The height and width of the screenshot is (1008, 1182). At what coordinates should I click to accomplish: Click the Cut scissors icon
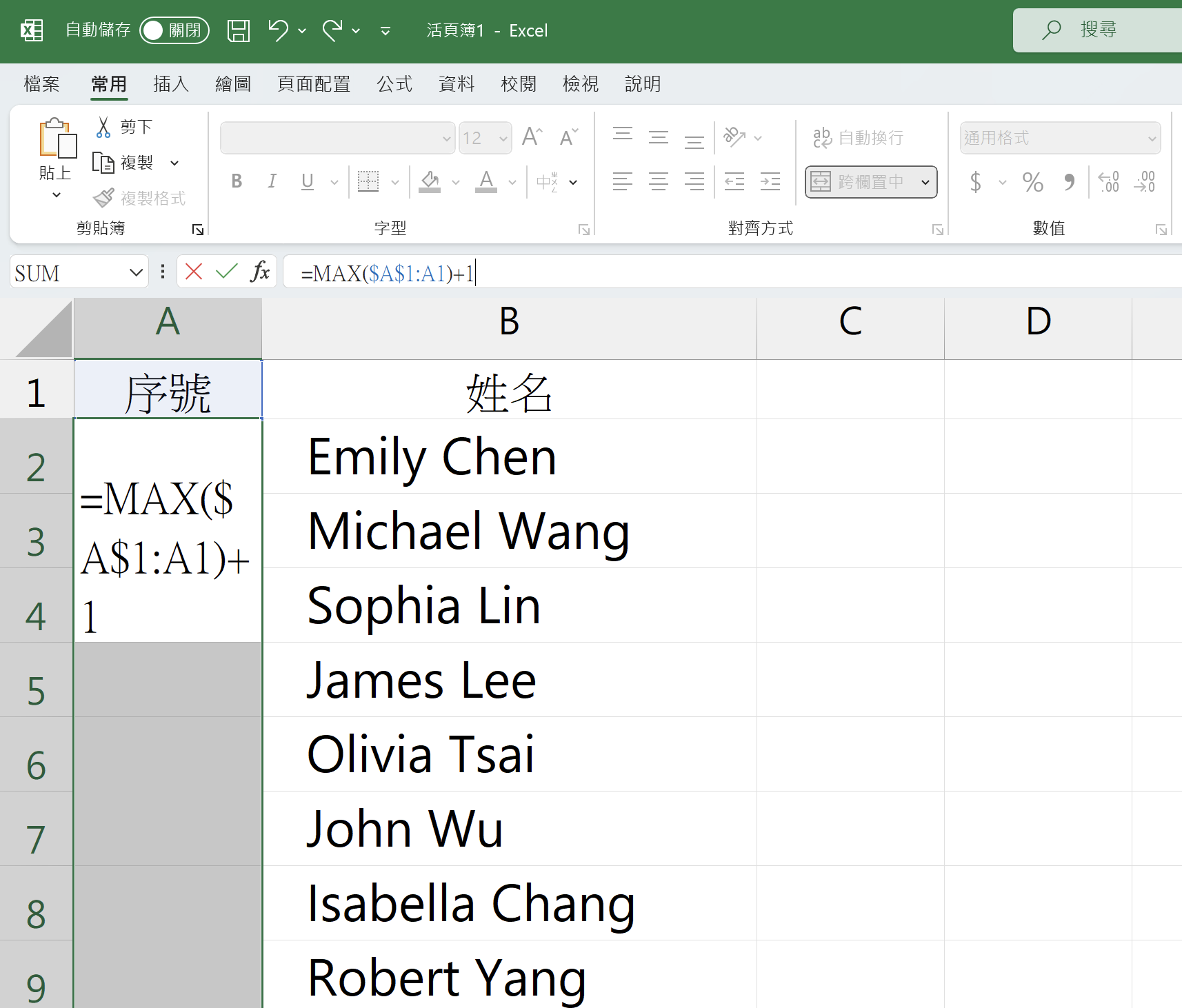click(103, 127)
